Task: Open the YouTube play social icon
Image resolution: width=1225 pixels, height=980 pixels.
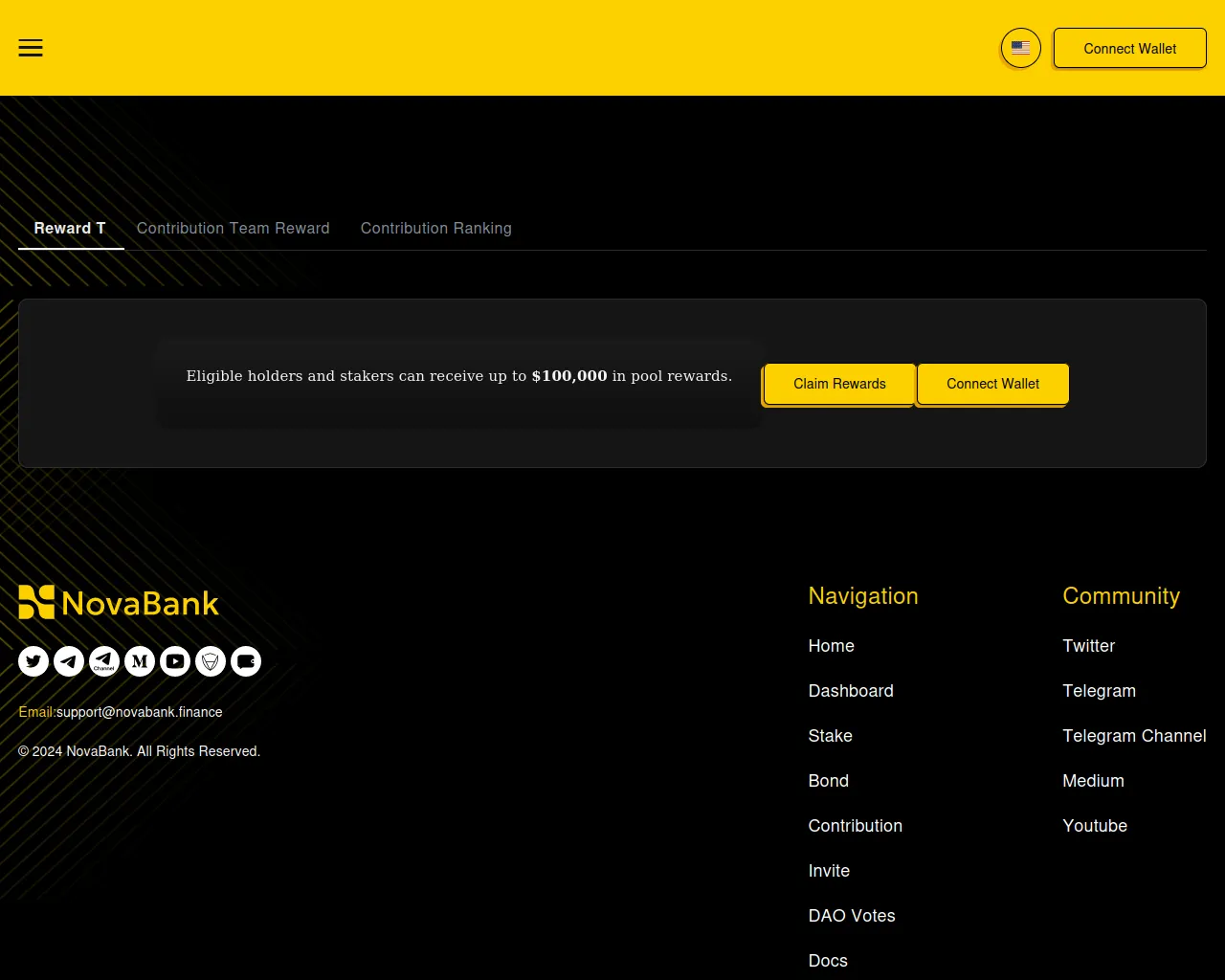Action: point(175,661)
